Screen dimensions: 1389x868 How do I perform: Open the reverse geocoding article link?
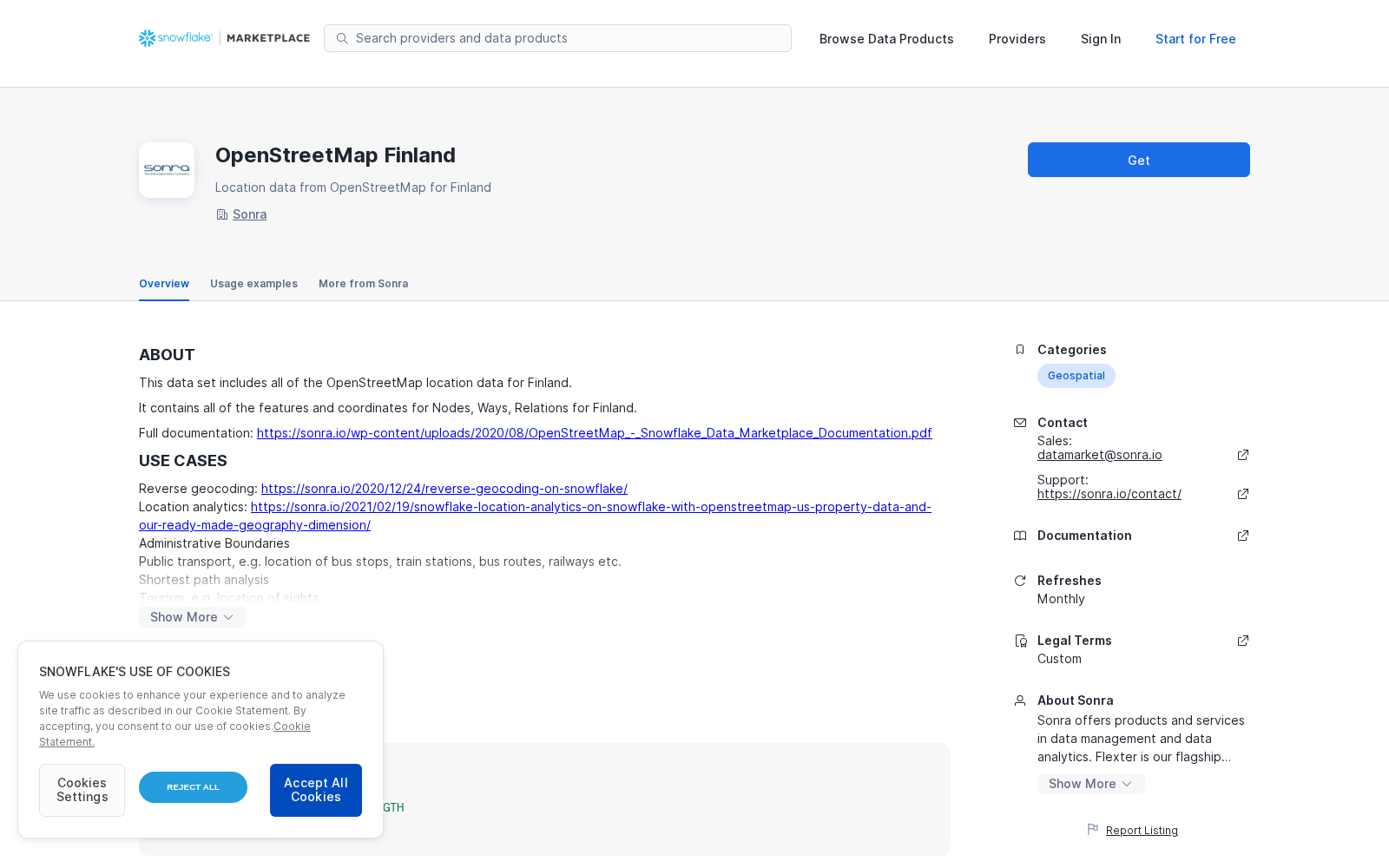coord(444,489)
